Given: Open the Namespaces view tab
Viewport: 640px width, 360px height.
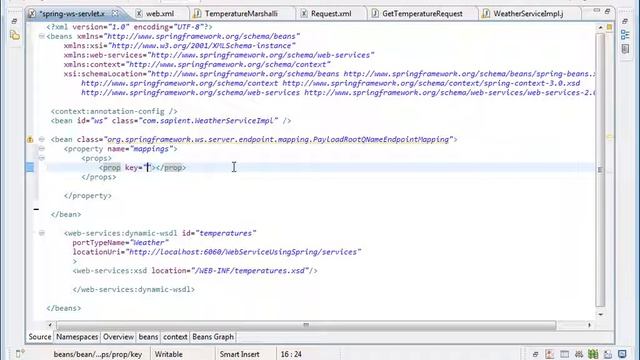Looking at the screenshot, I should click(77, 337).
